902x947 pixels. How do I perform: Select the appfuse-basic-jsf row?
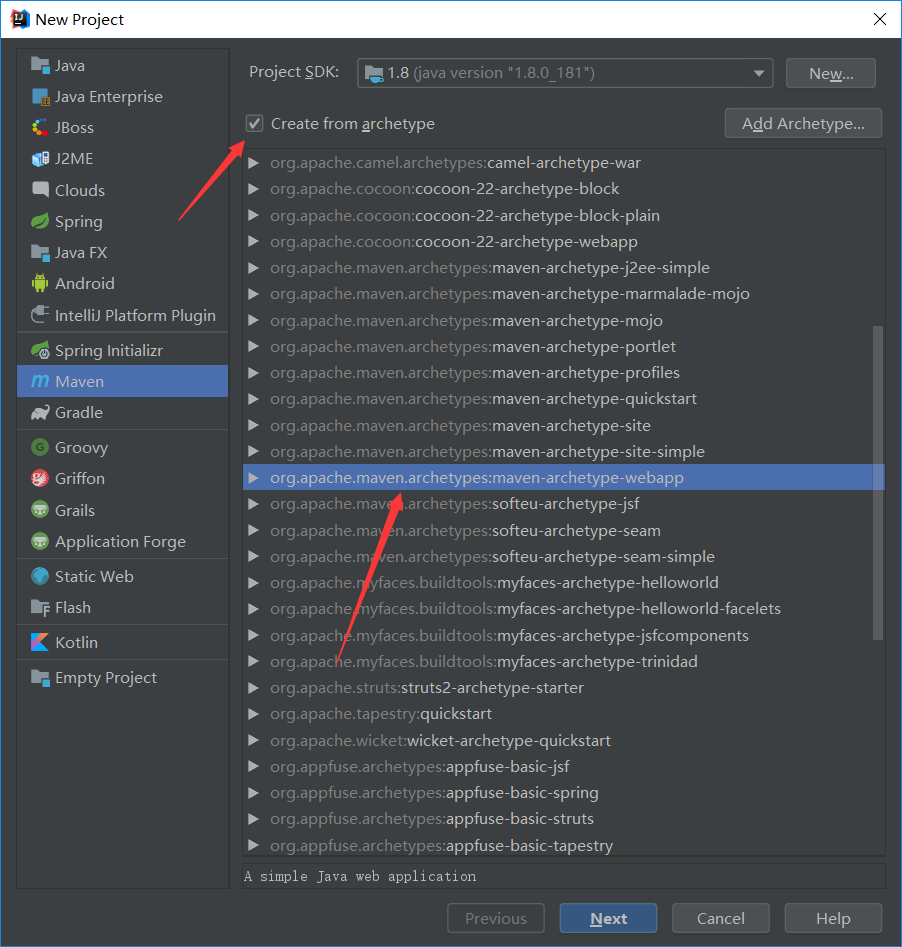pyautogui.click(x=564, y=766)
